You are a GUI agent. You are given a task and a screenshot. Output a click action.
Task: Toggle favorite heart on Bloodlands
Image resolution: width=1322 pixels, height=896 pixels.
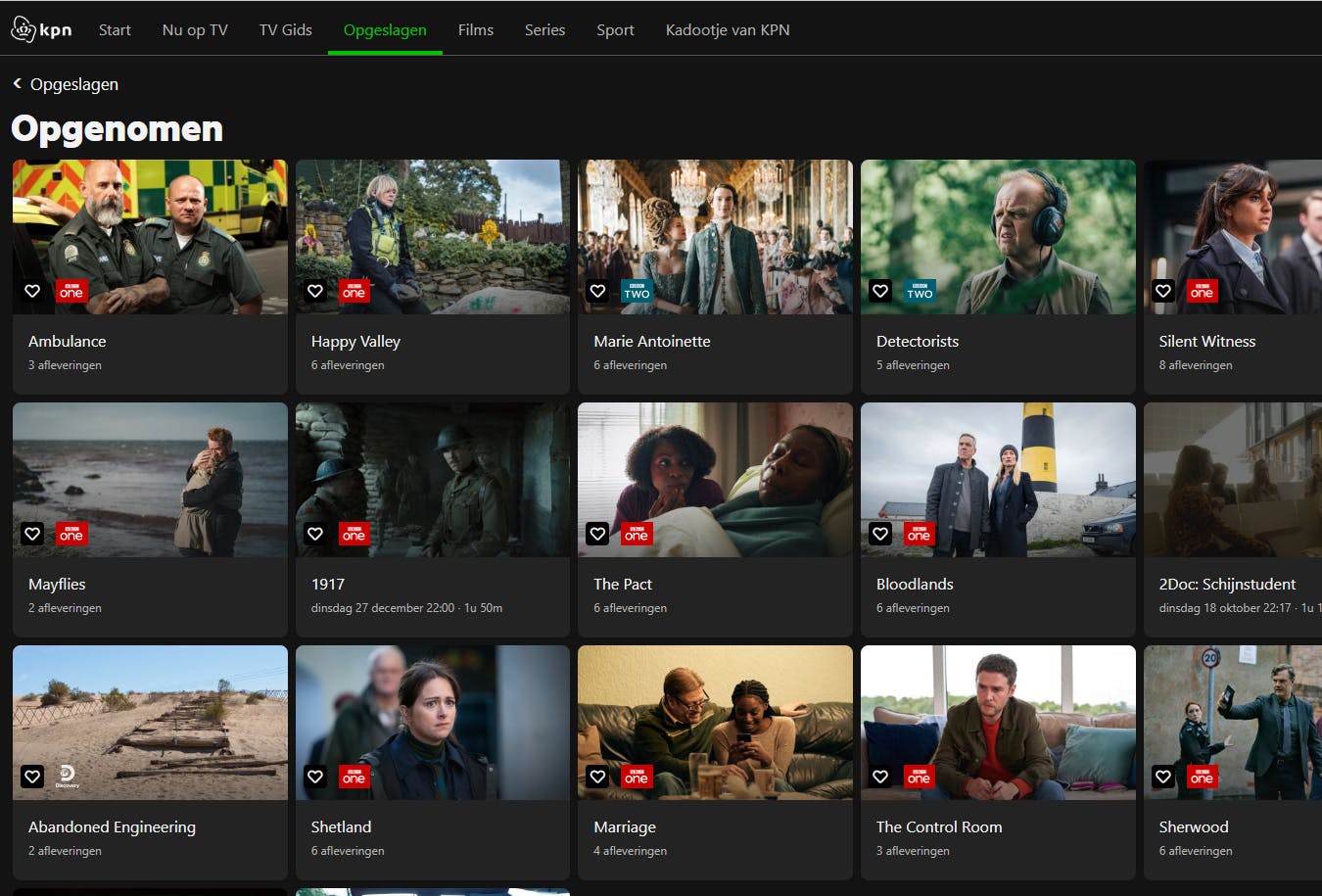[880, 534]
